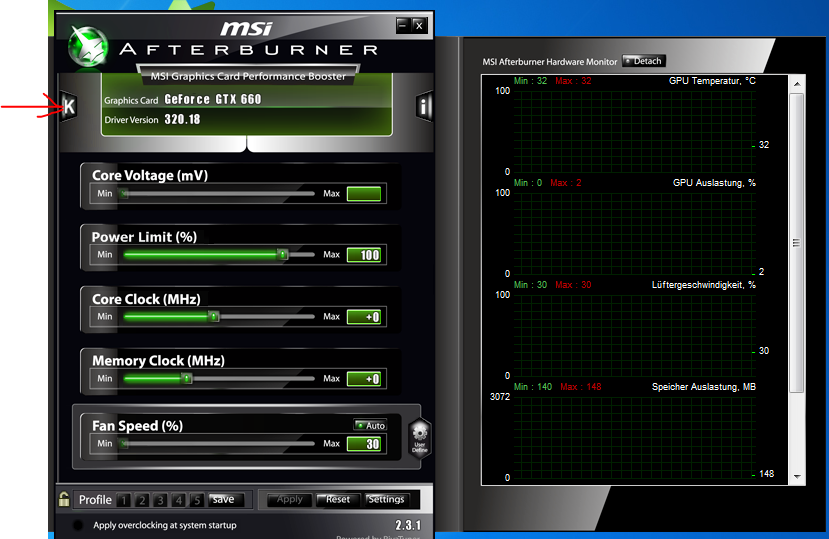Screen dimensions: 829x539
Task: Click the Core Clock slider handle
Action: [214, 316]
